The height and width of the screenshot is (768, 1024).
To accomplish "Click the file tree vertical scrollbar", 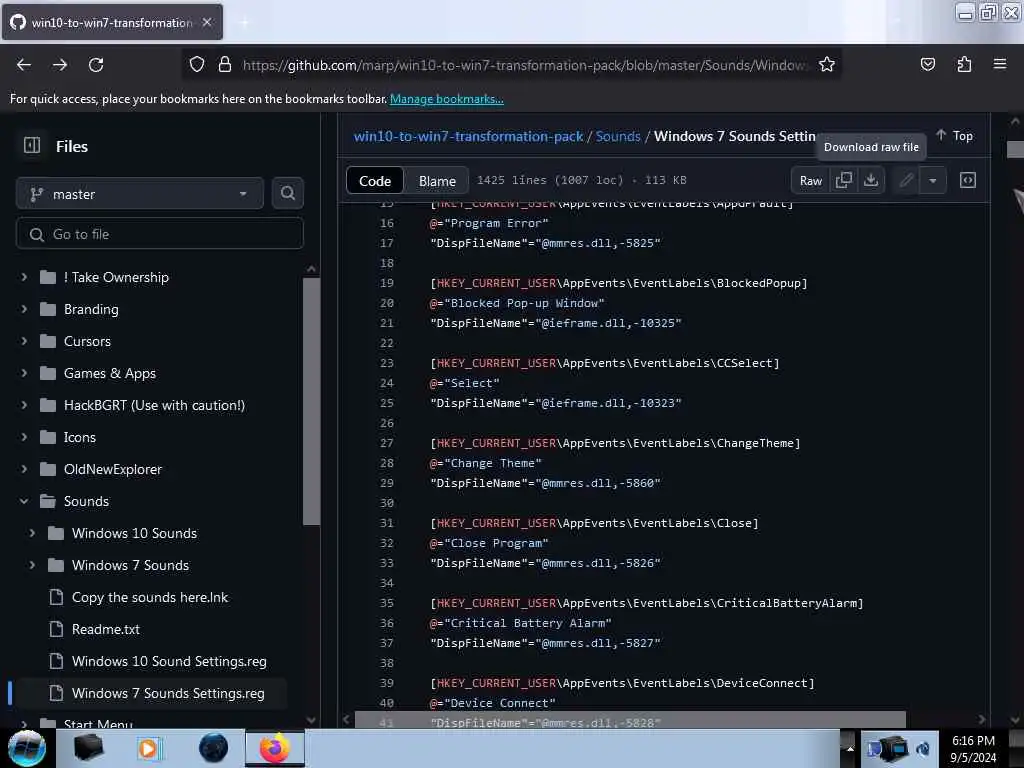I will [x=312, y=402].
